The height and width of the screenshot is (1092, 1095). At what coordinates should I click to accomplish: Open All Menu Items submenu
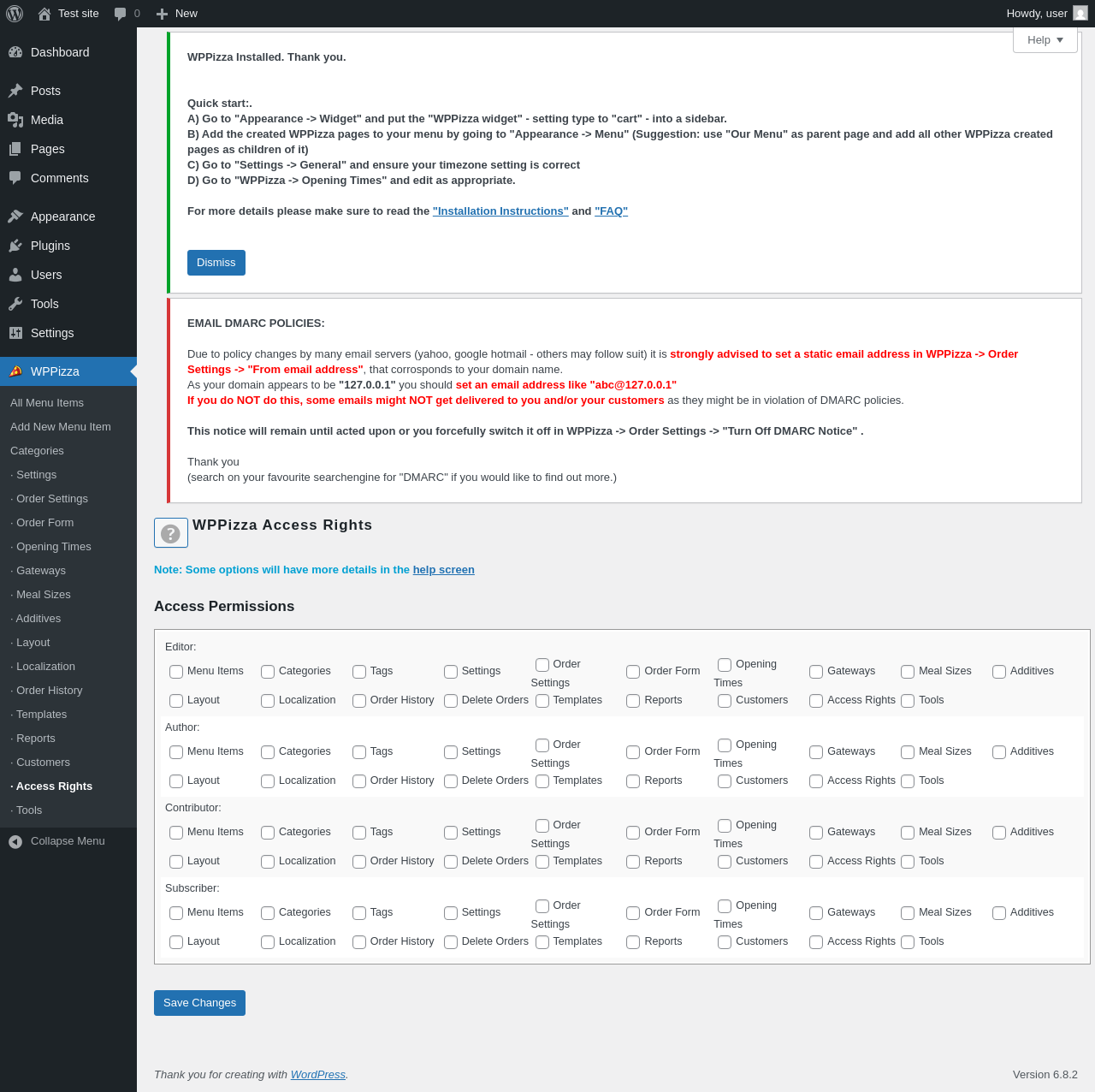[x=47, y=403]
